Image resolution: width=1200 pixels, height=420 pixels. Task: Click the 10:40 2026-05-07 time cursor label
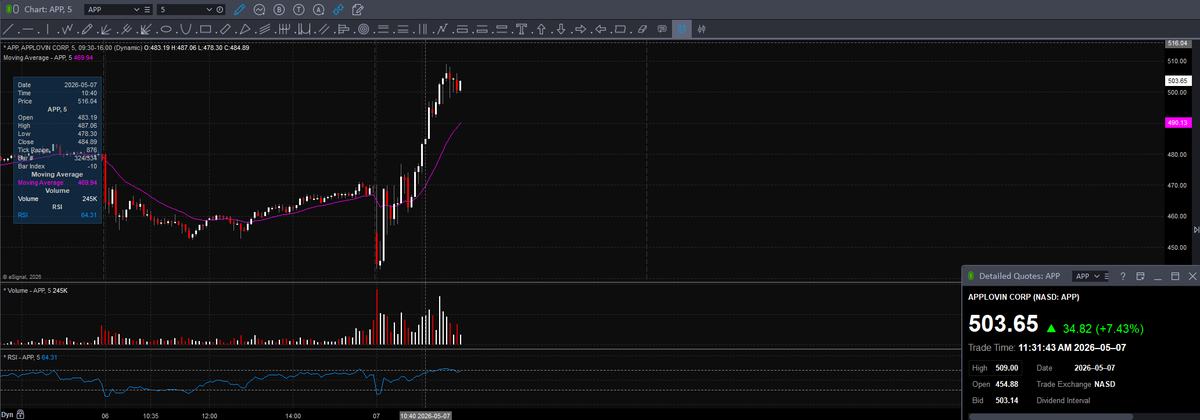point(426,414)
